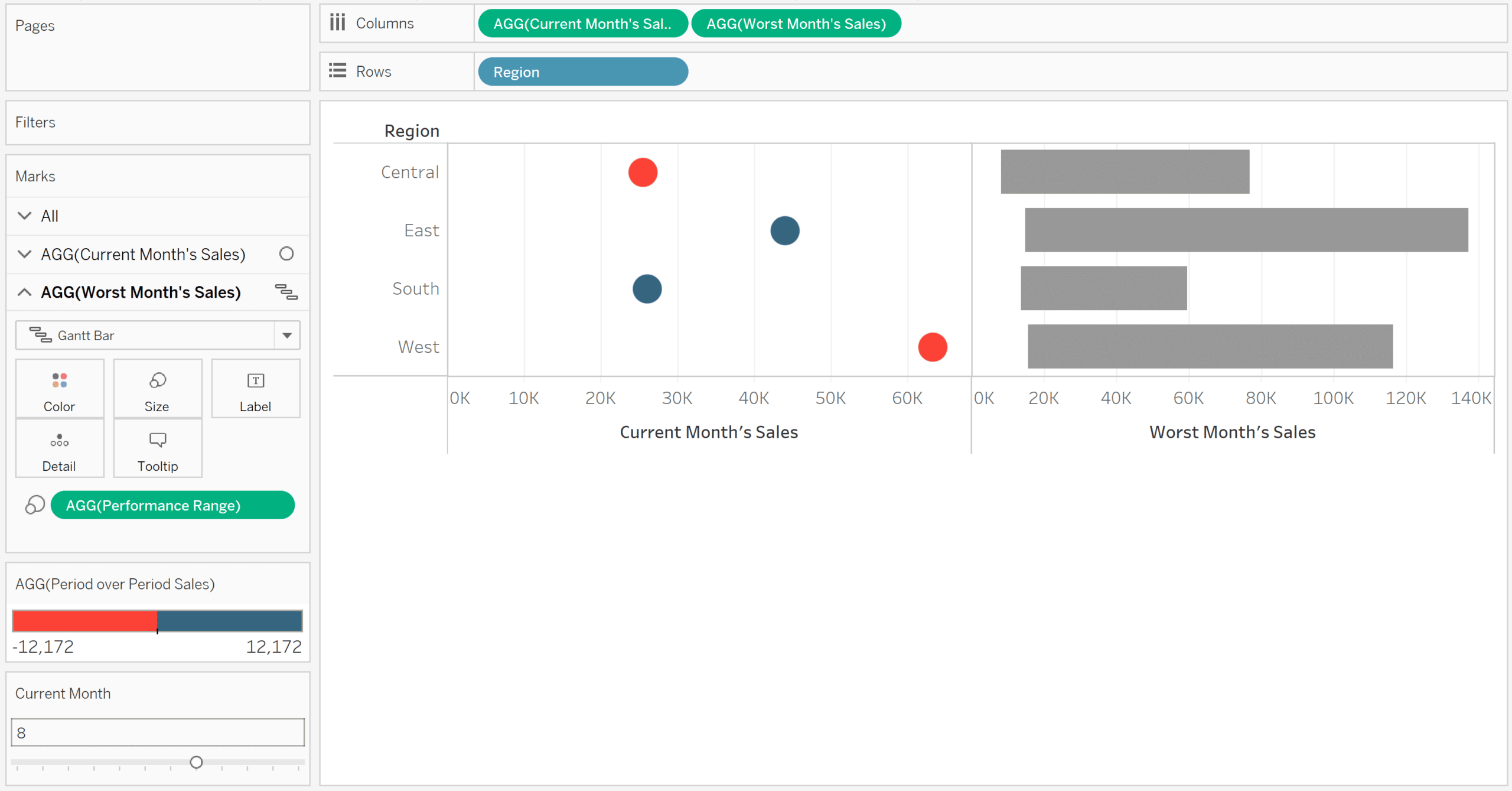Click the Current Month slider handle

point(197,763)
